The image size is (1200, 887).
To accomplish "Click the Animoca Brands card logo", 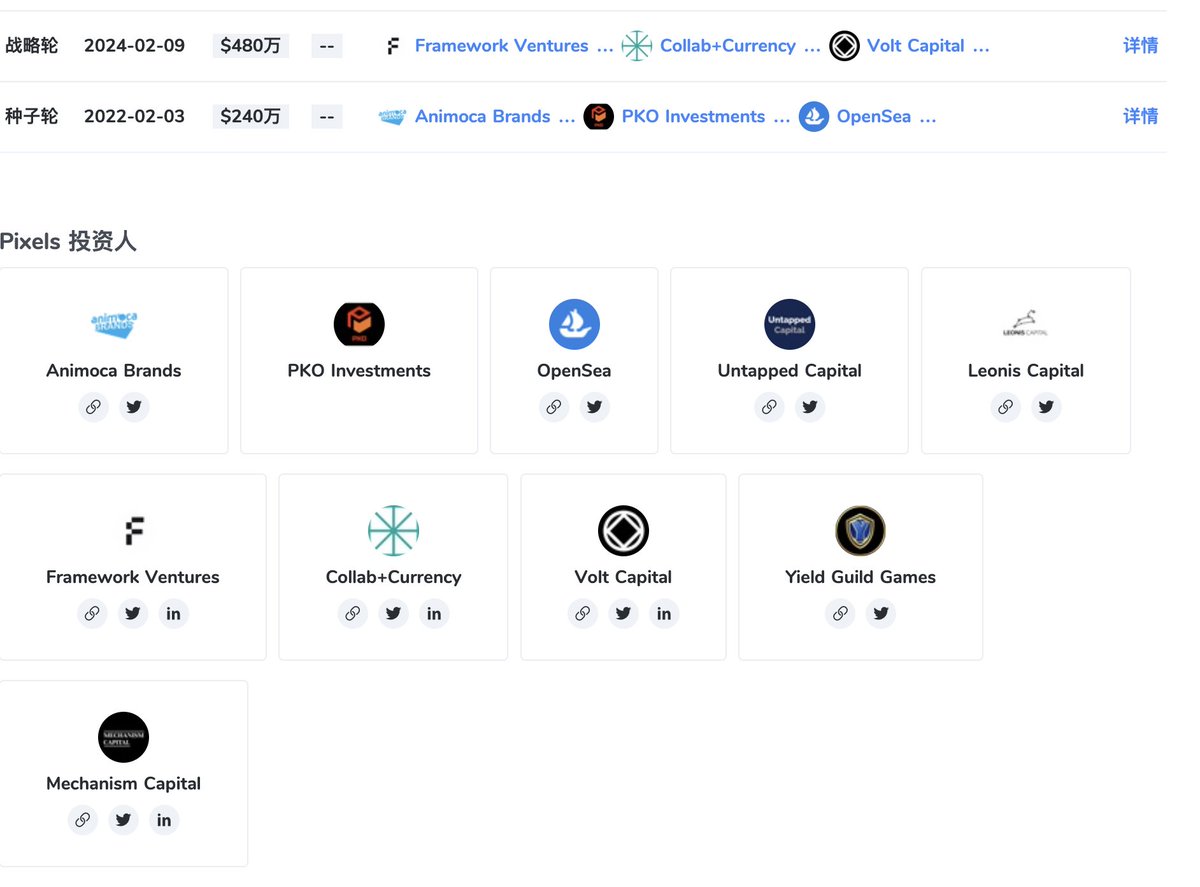I will tap(114, 324).
